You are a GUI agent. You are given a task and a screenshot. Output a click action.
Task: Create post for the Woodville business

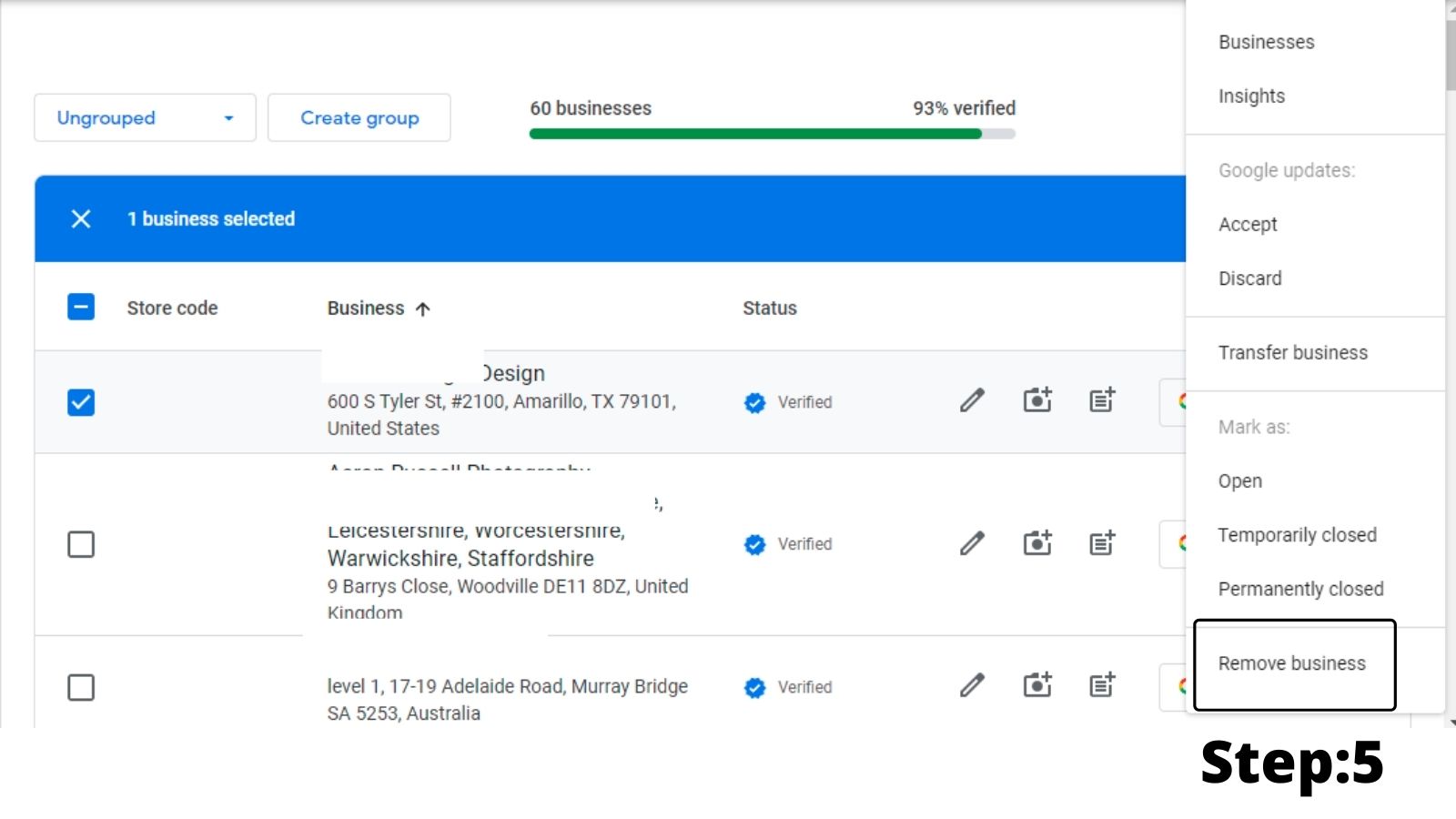point(1102,543)
